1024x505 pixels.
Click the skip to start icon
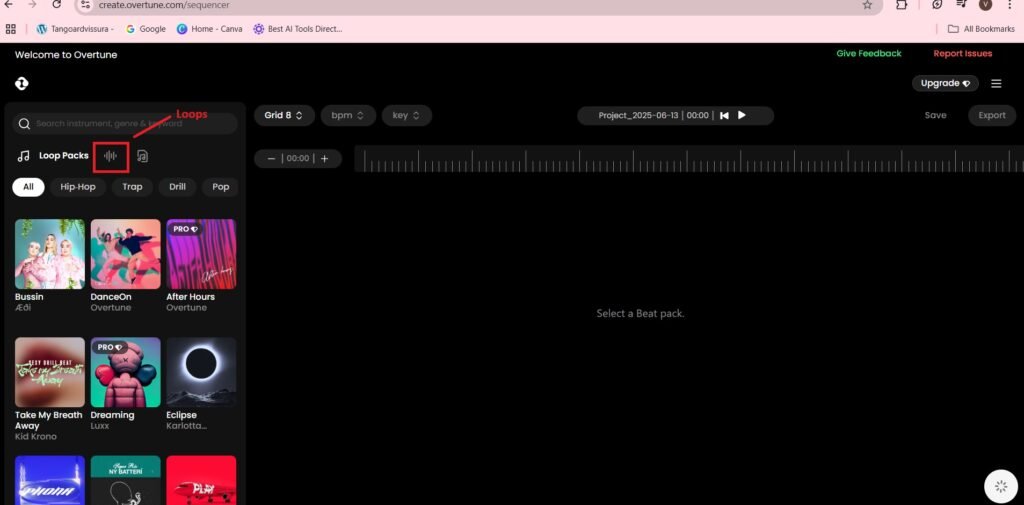click(x=724, y=116)
